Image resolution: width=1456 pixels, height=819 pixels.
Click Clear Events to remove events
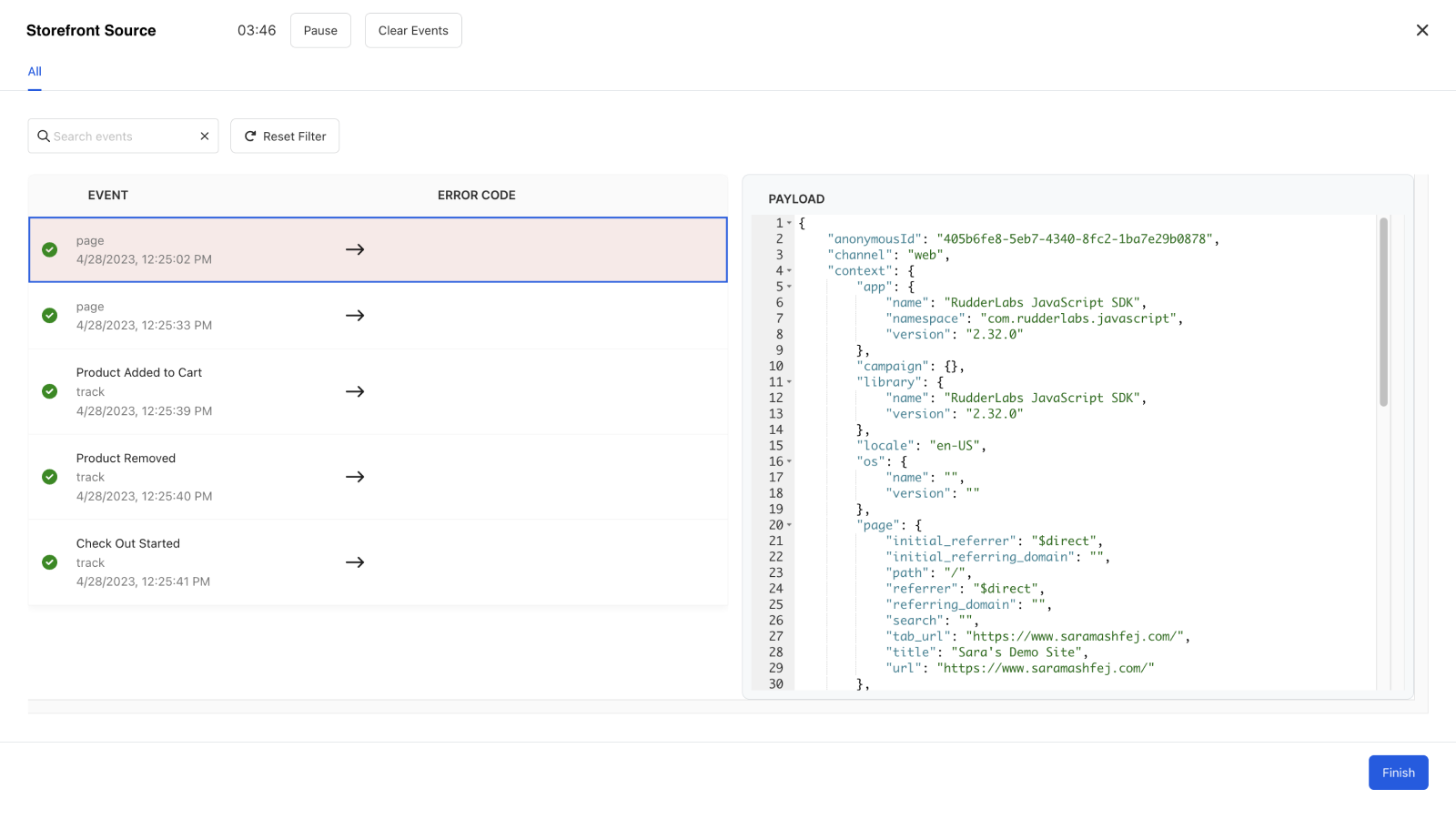point(413,30)
